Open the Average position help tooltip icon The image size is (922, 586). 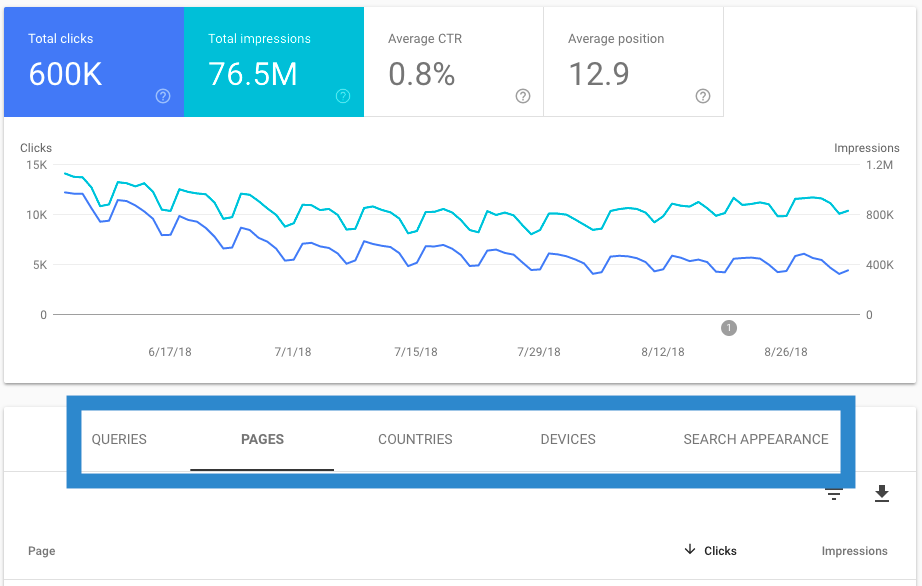coord(702,96)
